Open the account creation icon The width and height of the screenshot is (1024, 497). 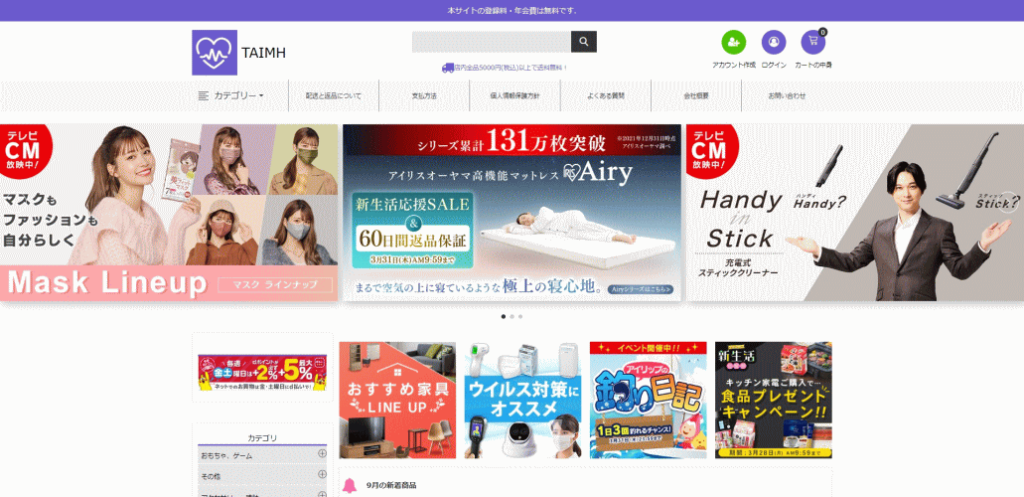(733, 43)
